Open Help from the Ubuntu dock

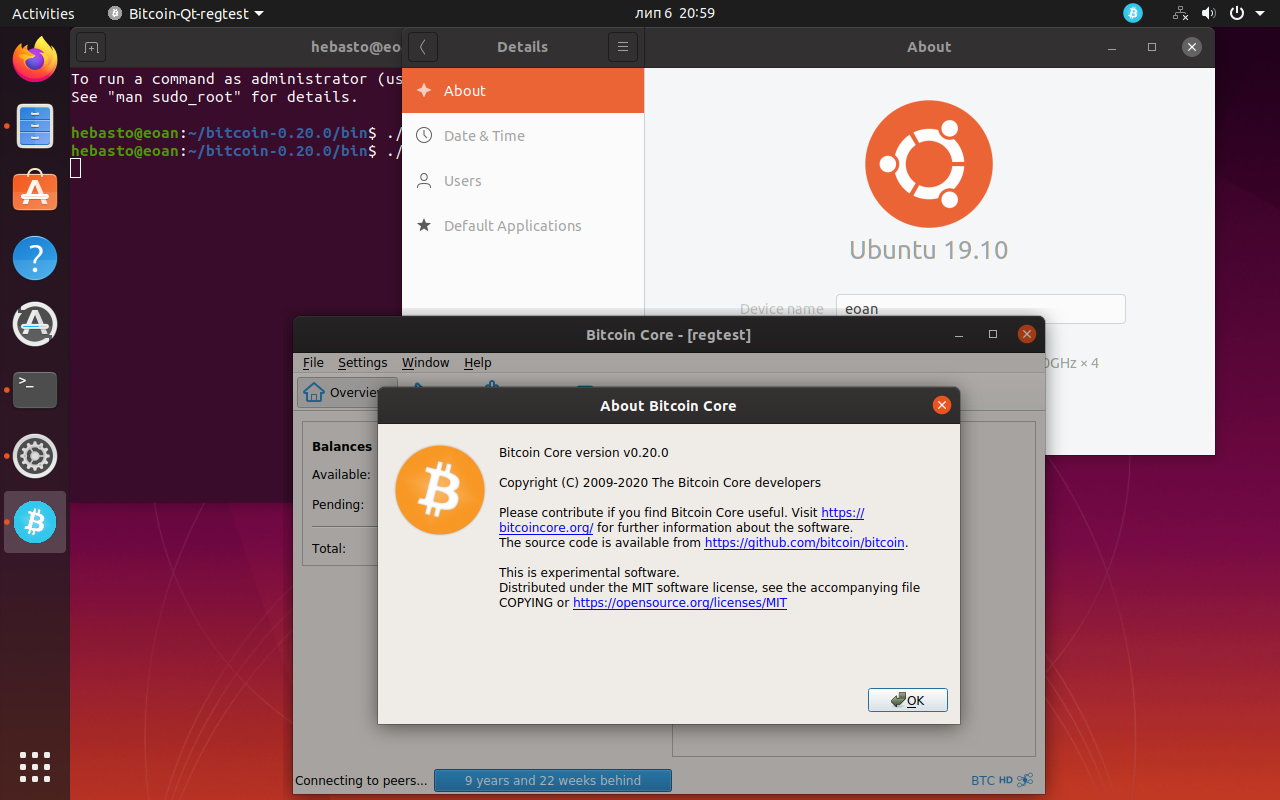[35, 258]
